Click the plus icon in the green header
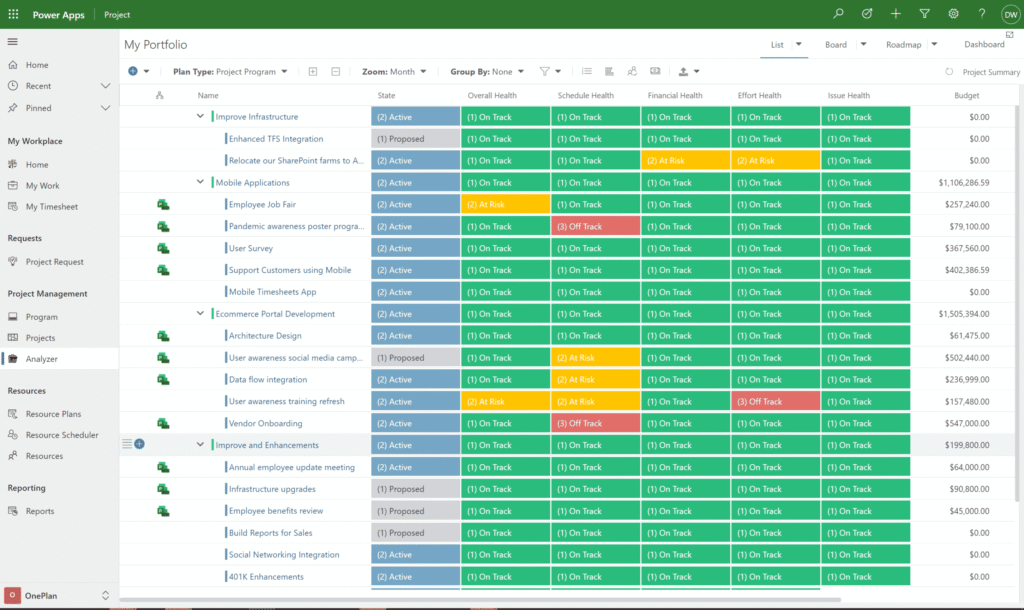Image resolution: width=1024 pixels, height=610 pixels. click(895, 14)
